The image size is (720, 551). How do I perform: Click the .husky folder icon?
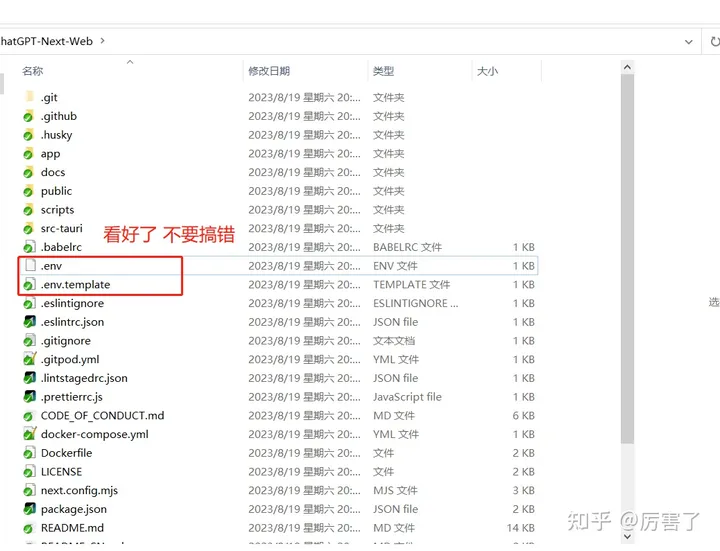(x=29, y=135)
